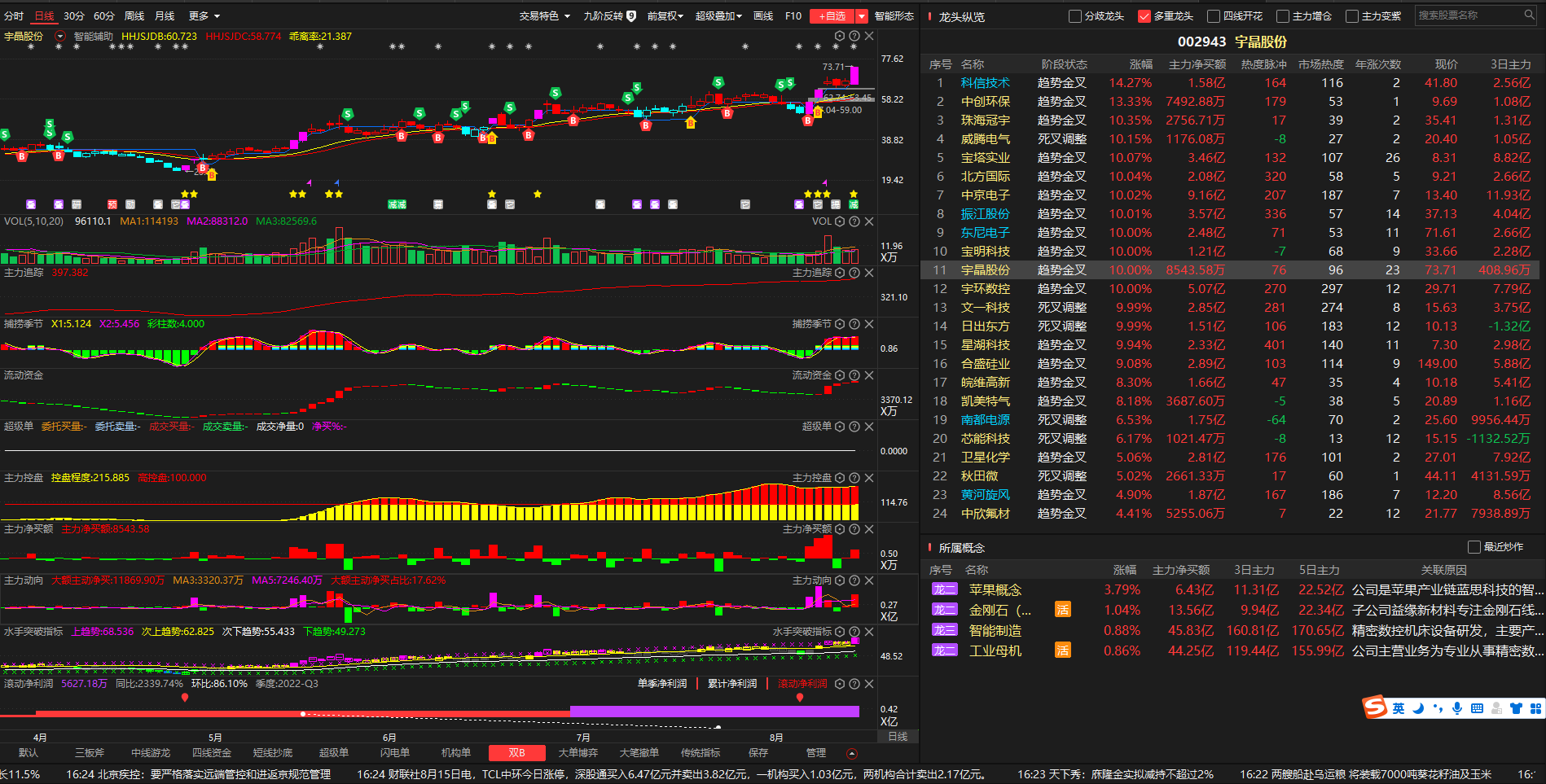The image size is (1546, 784).
Task: Close the VOL indicator panel
Action: pyautogui.click(x=869, y=221)
